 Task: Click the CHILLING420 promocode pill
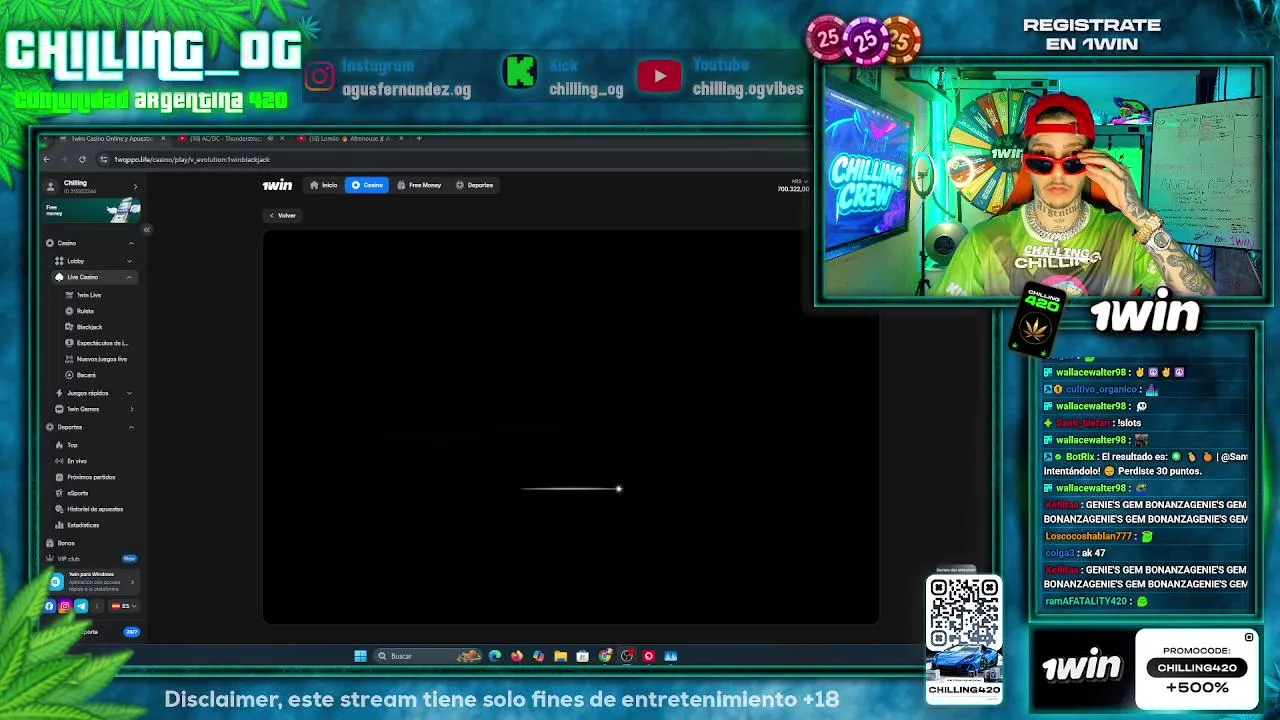(x=1197, y=667)
